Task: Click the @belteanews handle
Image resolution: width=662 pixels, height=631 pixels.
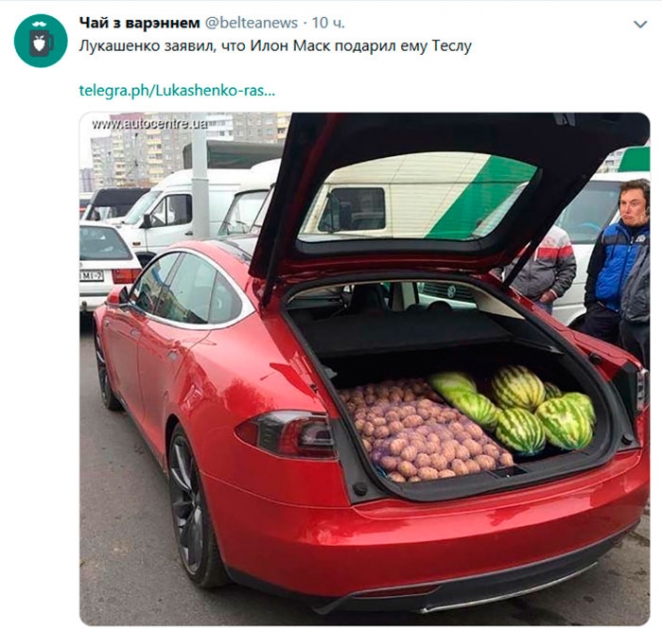Action: [251, 23]
